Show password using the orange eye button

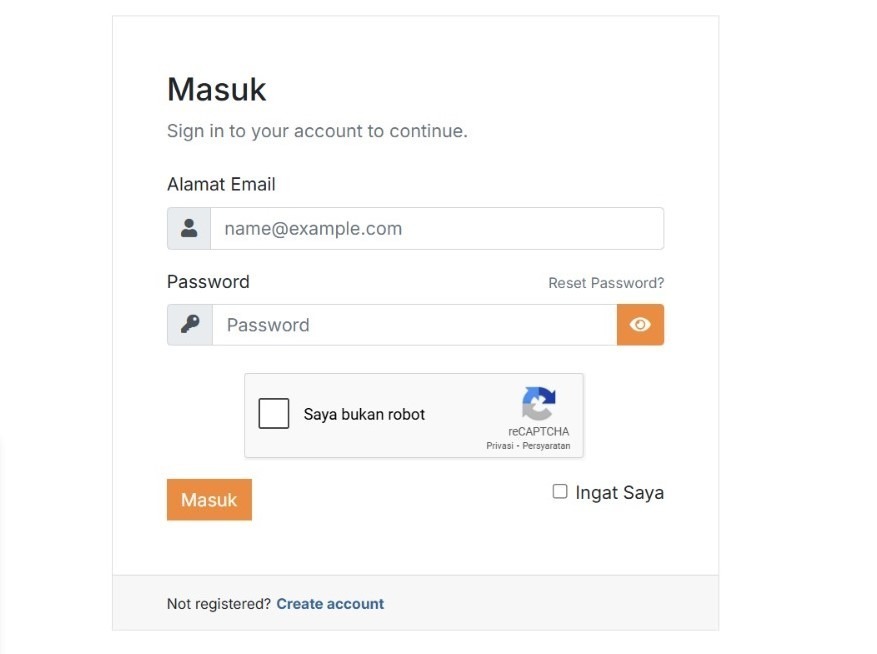tap(640, 325)
